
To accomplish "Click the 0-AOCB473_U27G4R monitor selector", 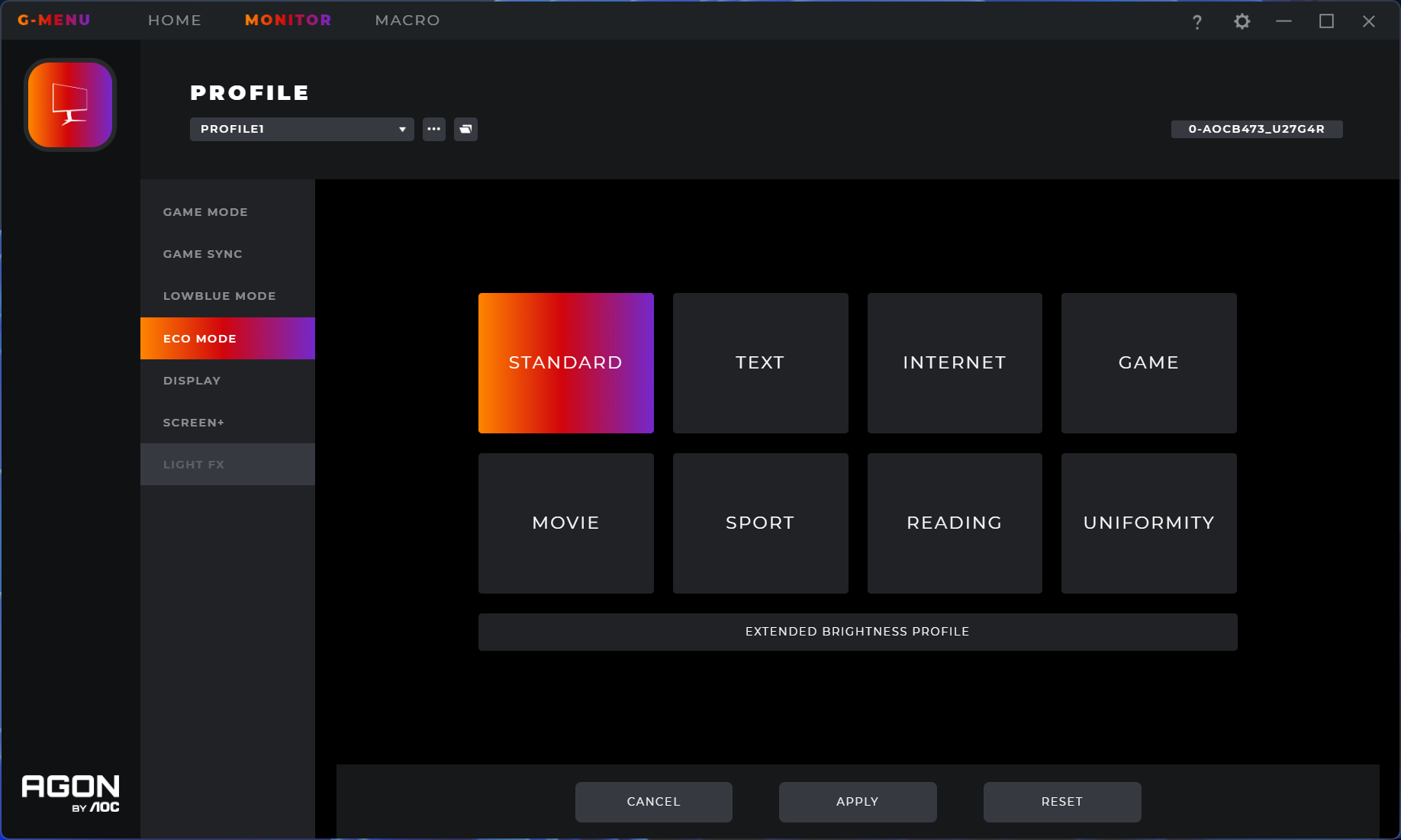I will pyautogui.click(x=1256, y=129).
